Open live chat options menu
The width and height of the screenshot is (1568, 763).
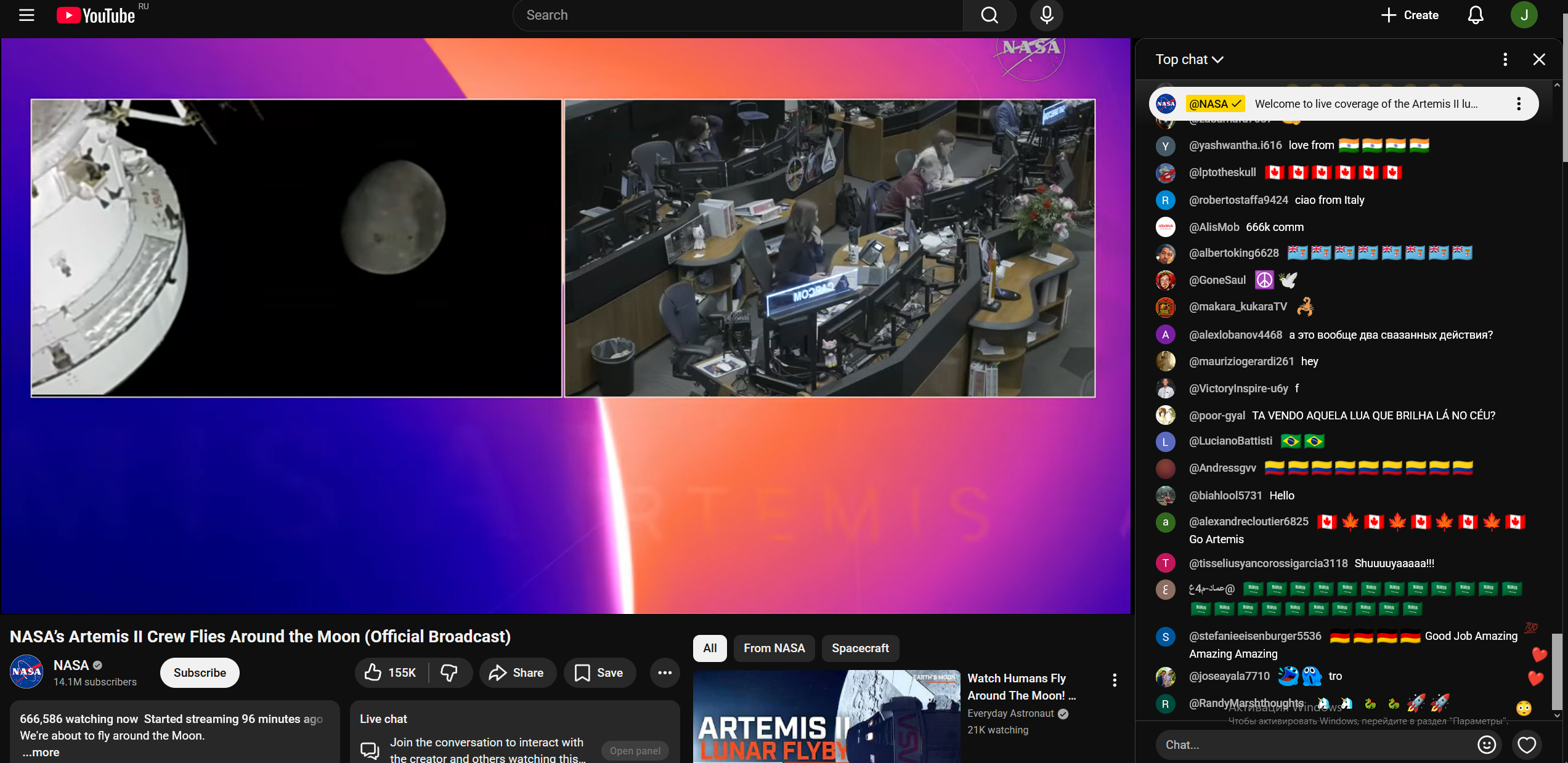coord(1505,59)
